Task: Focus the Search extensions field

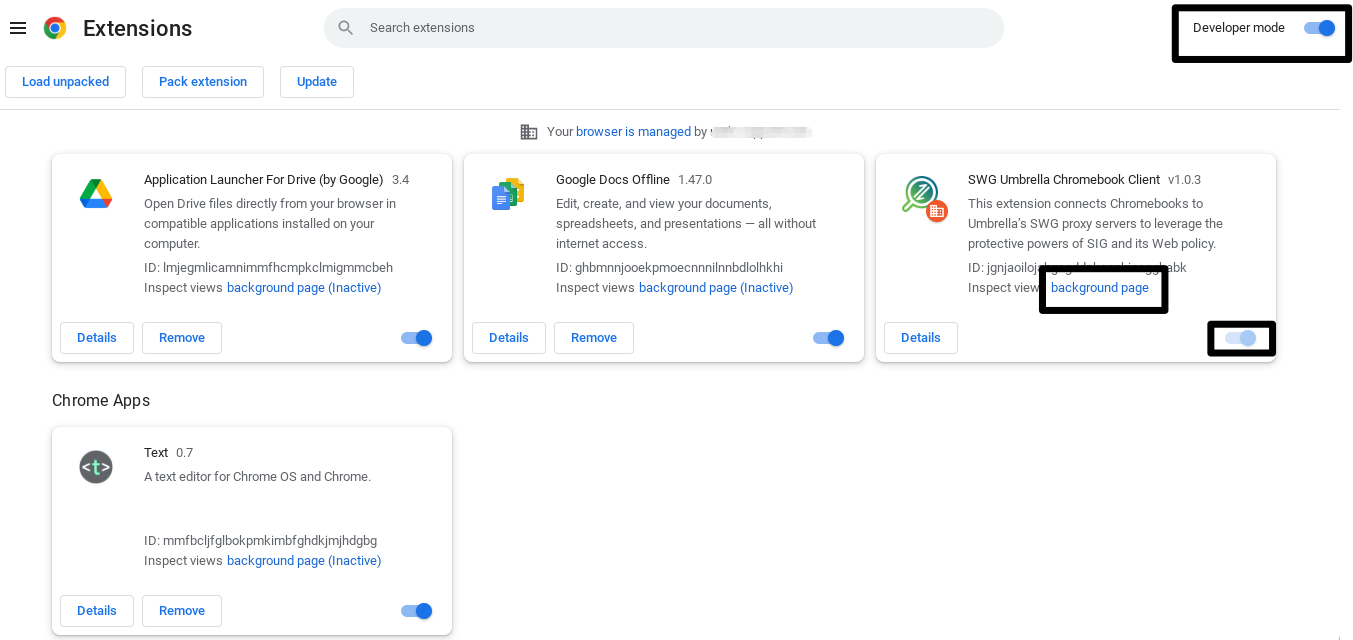Action: 664,28
